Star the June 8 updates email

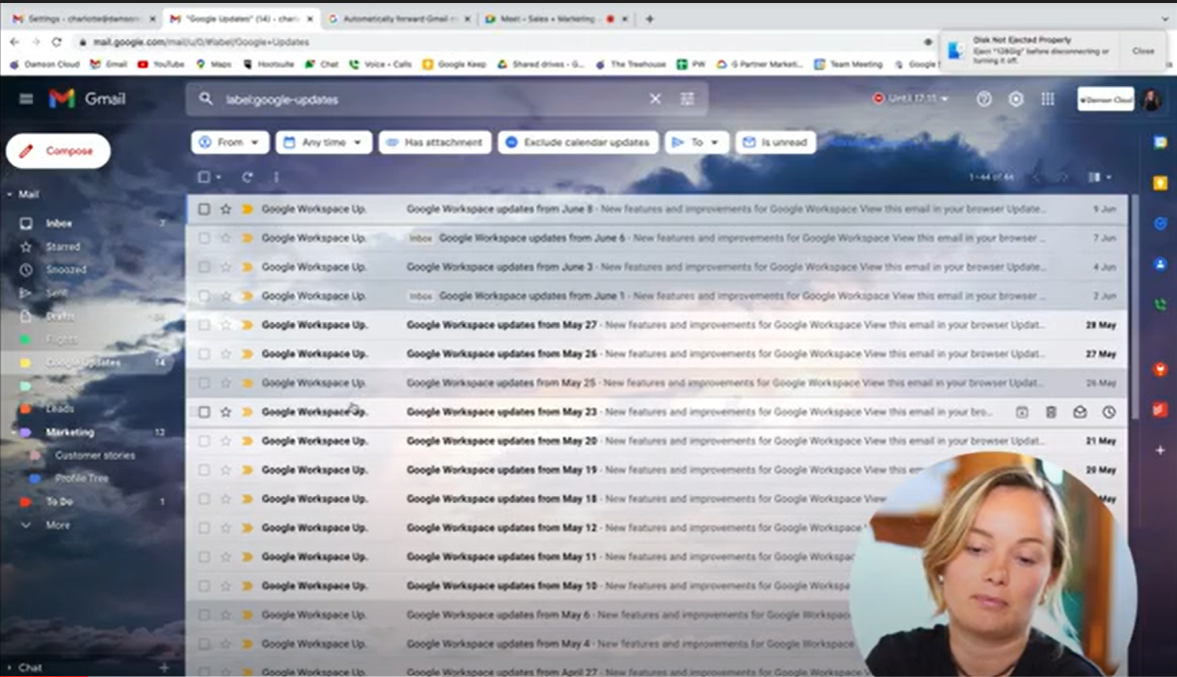pos(226,209)
